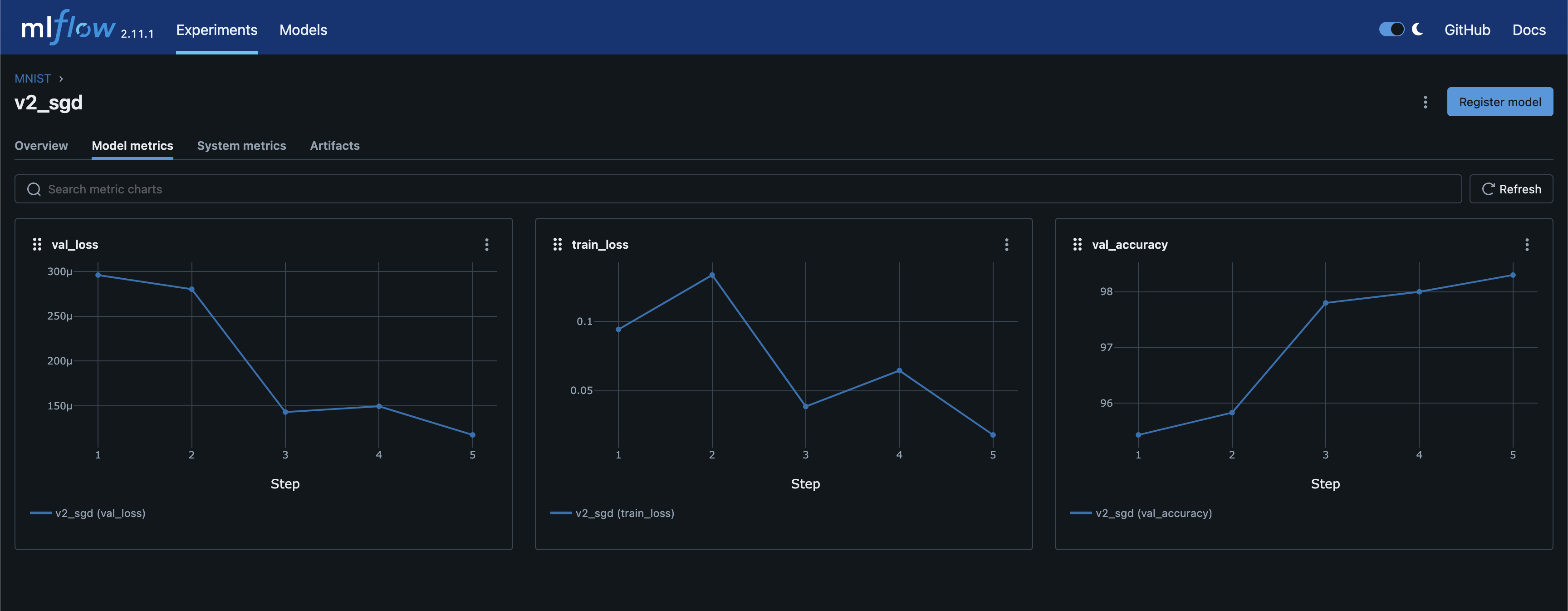Click the train_loss chart drag handle
Image resolution: width=1568 pixels, height=611 pixels.
[x=557, y=244]
